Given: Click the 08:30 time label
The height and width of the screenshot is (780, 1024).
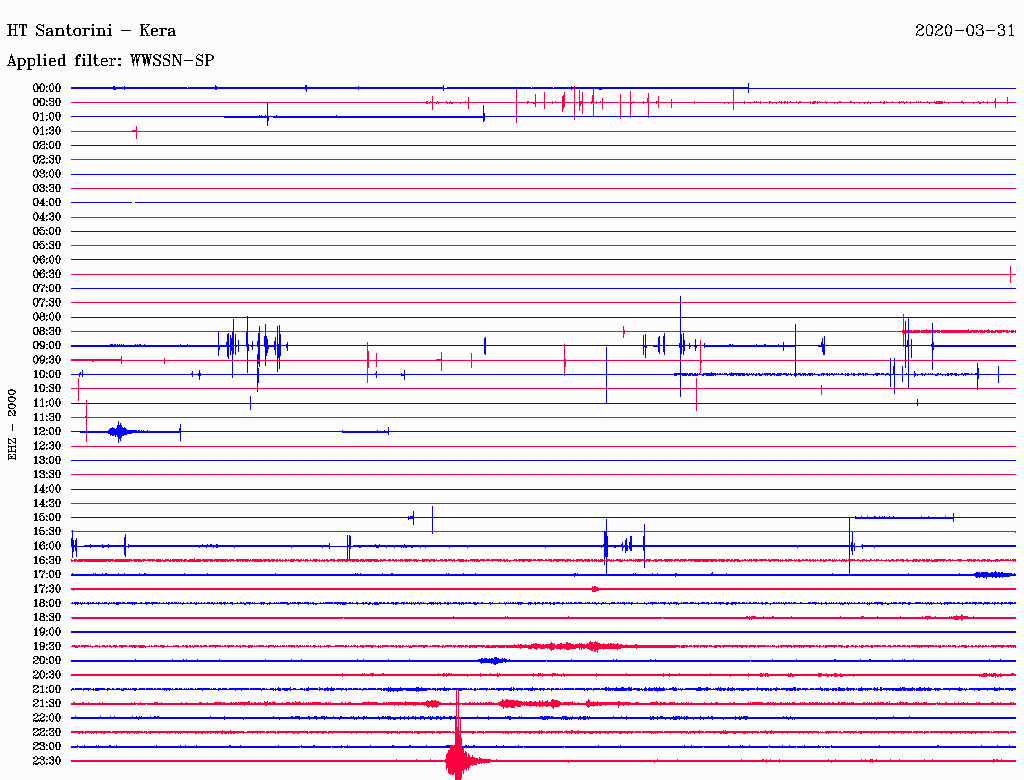Looking at the screenshot, I should (x=47, y=331).
